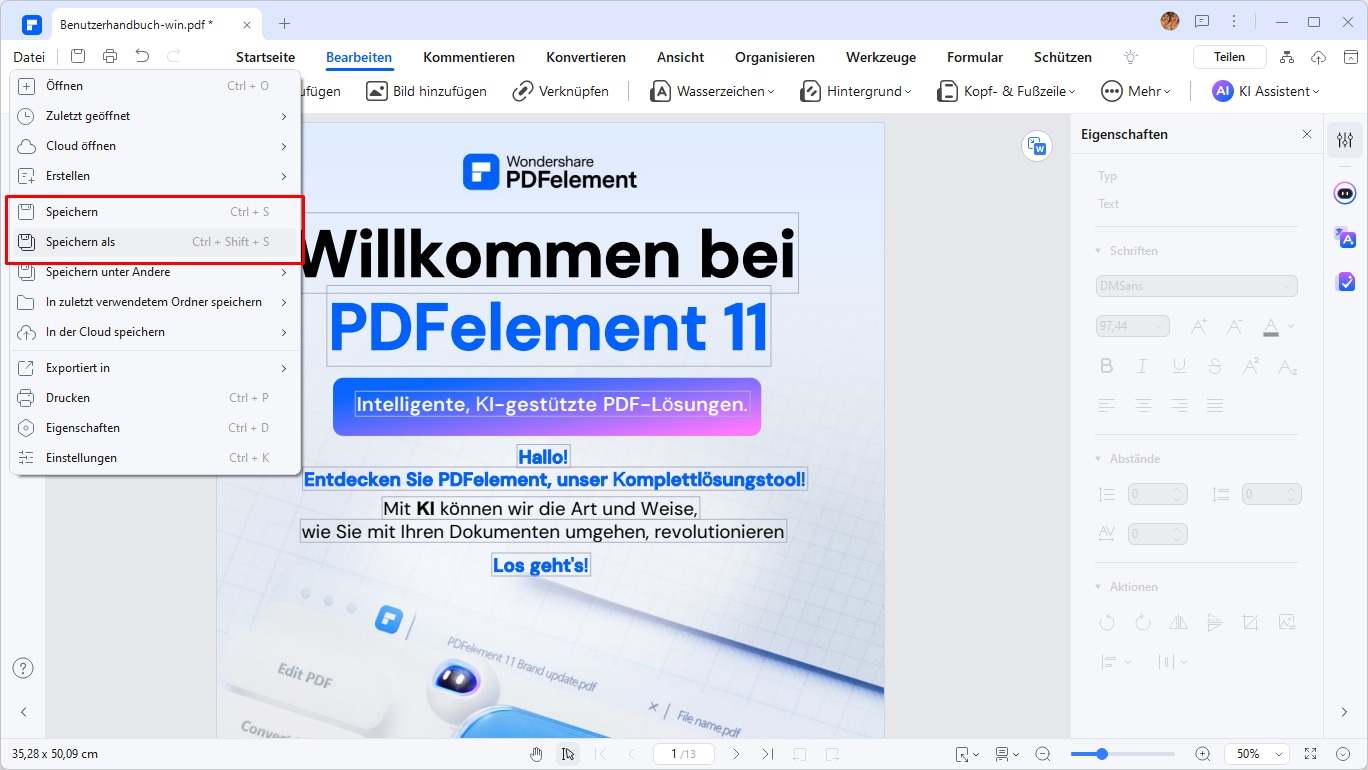Image resolution: width=1368 pixels, height=770 pixels.
Task: Click the fullscreen view icon
Action: [1311, 754]
